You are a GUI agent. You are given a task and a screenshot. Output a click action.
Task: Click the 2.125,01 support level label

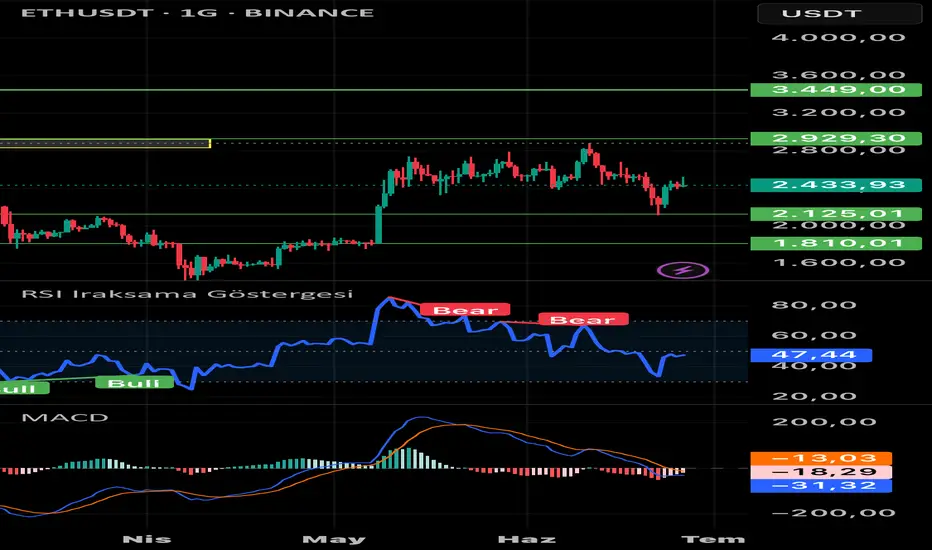(836, 213)
